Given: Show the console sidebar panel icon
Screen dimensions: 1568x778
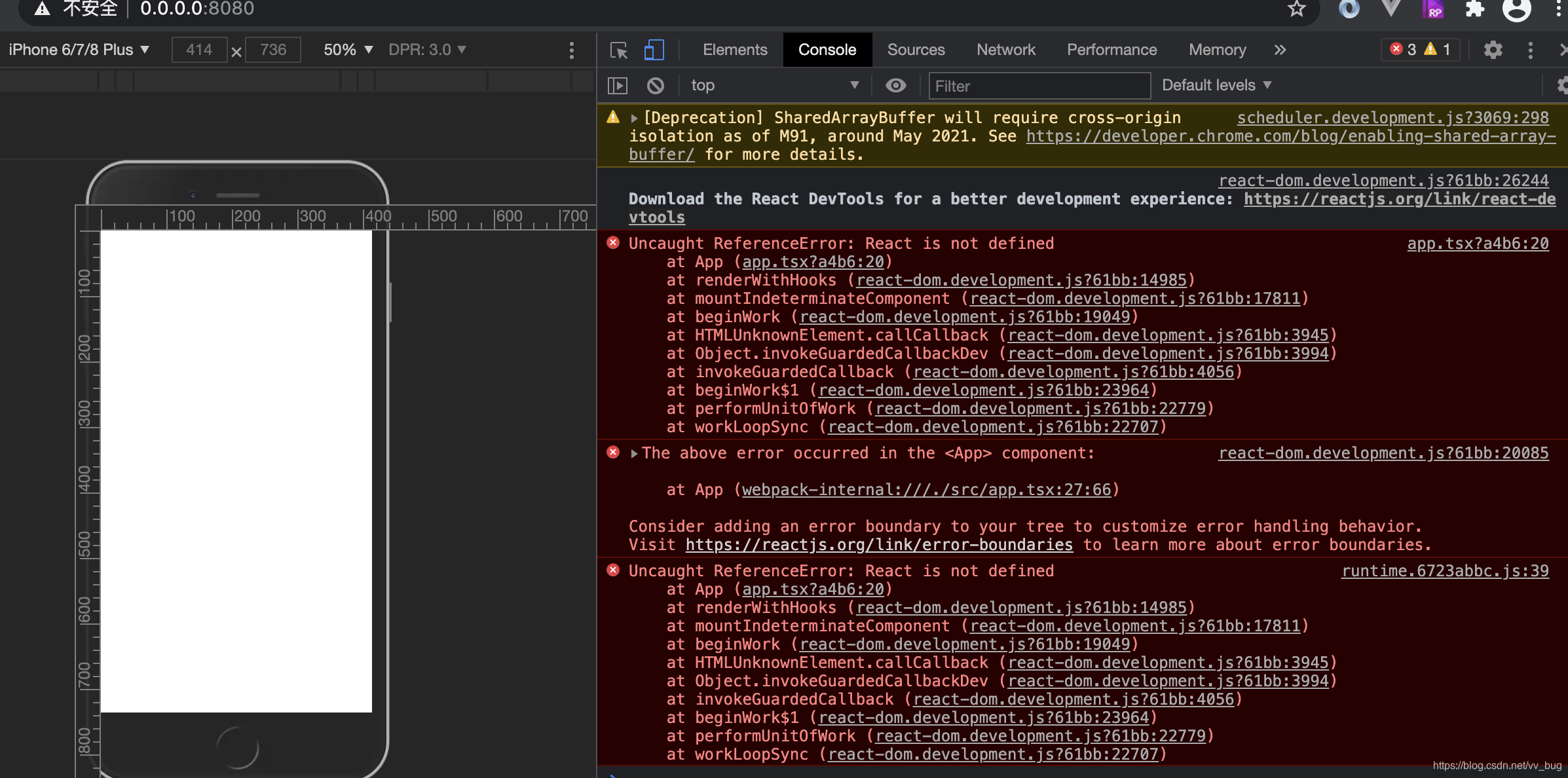Looking at the screenshot, I should click(x=617, y=86).
